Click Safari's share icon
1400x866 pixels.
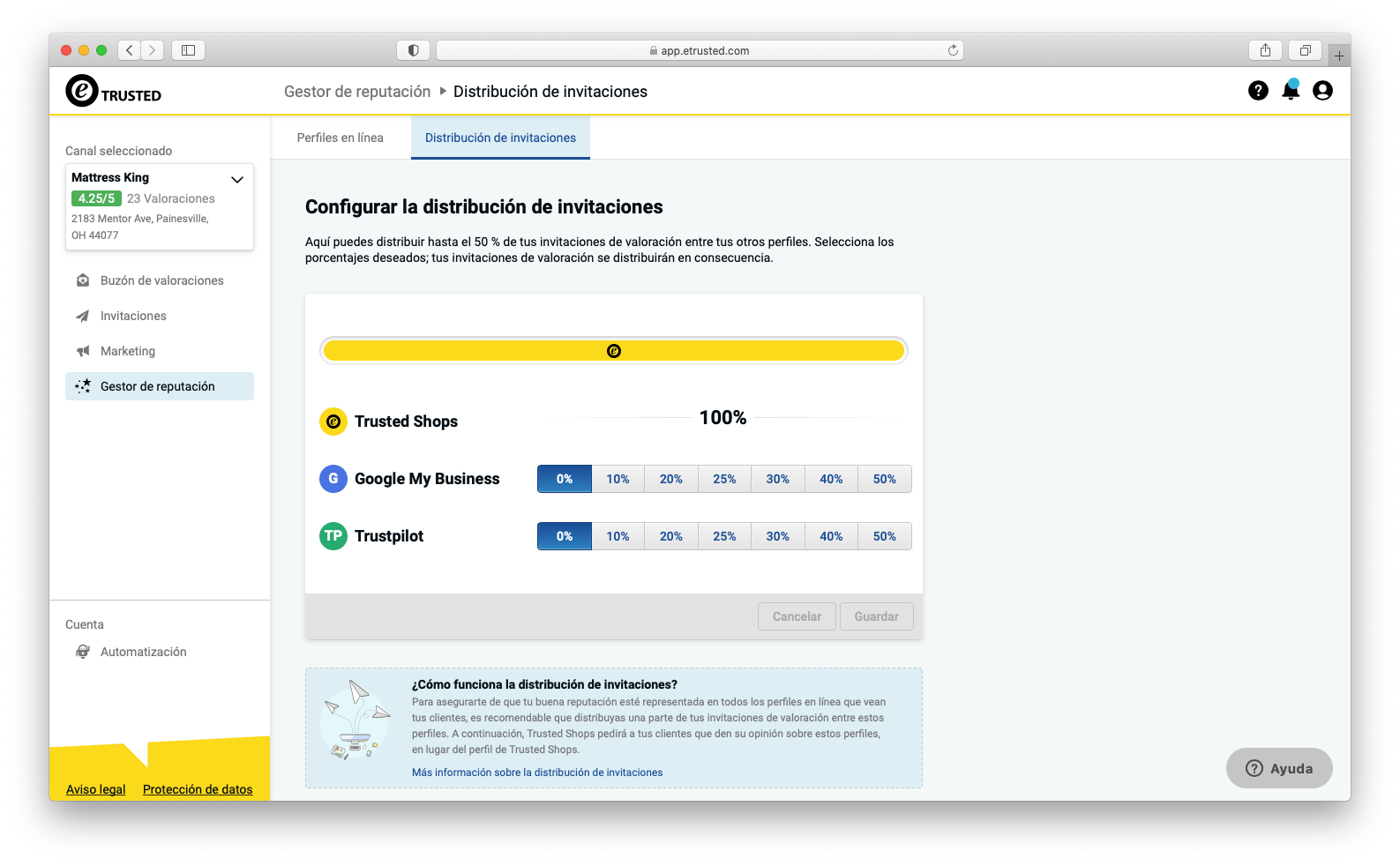[x=1265, y=50]
